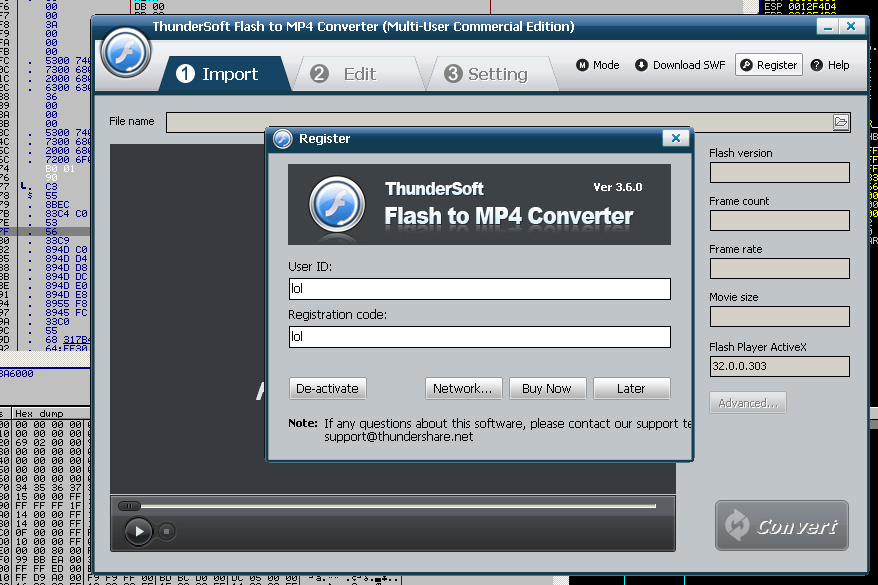Image resolution: width=878 pixels, height=585 pixels.
Task: Click the De-activate button
Action: point(328,389)
